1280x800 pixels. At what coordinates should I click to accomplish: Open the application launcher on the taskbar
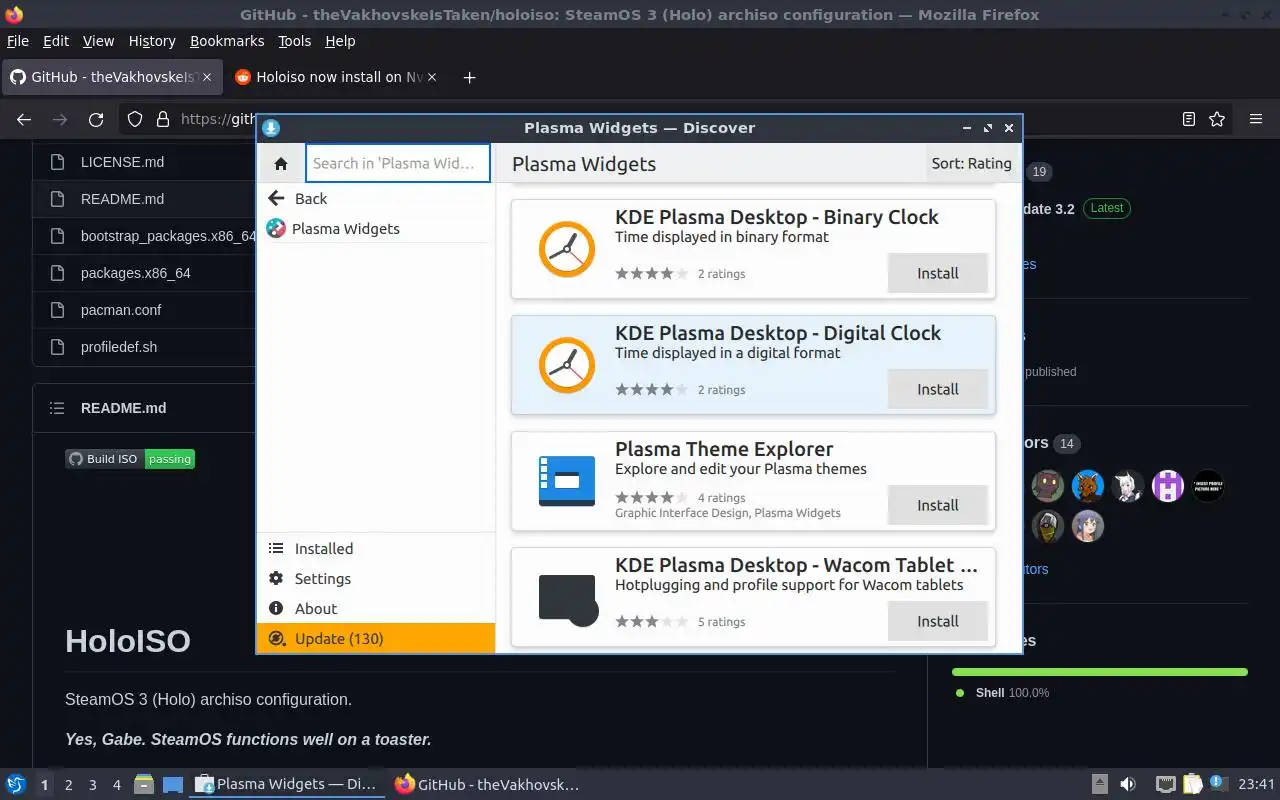pos(15,784)
